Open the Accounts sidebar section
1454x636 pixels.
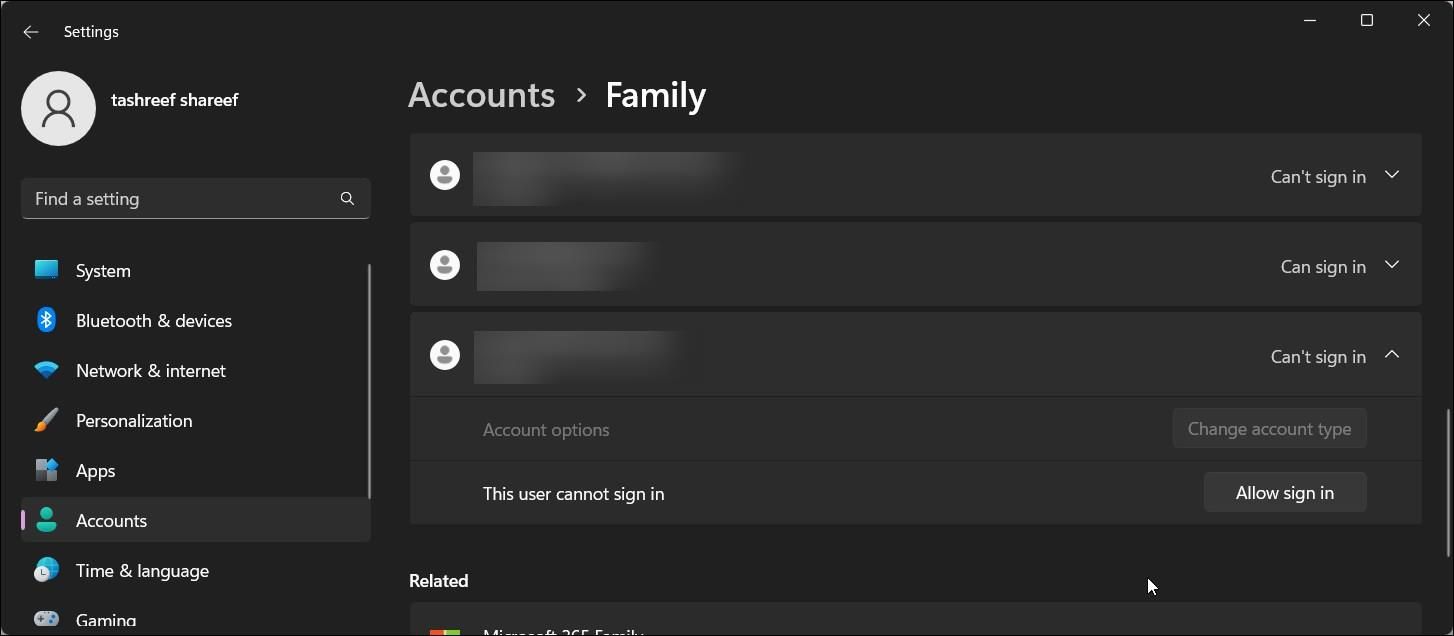click(x=111, y=521)
